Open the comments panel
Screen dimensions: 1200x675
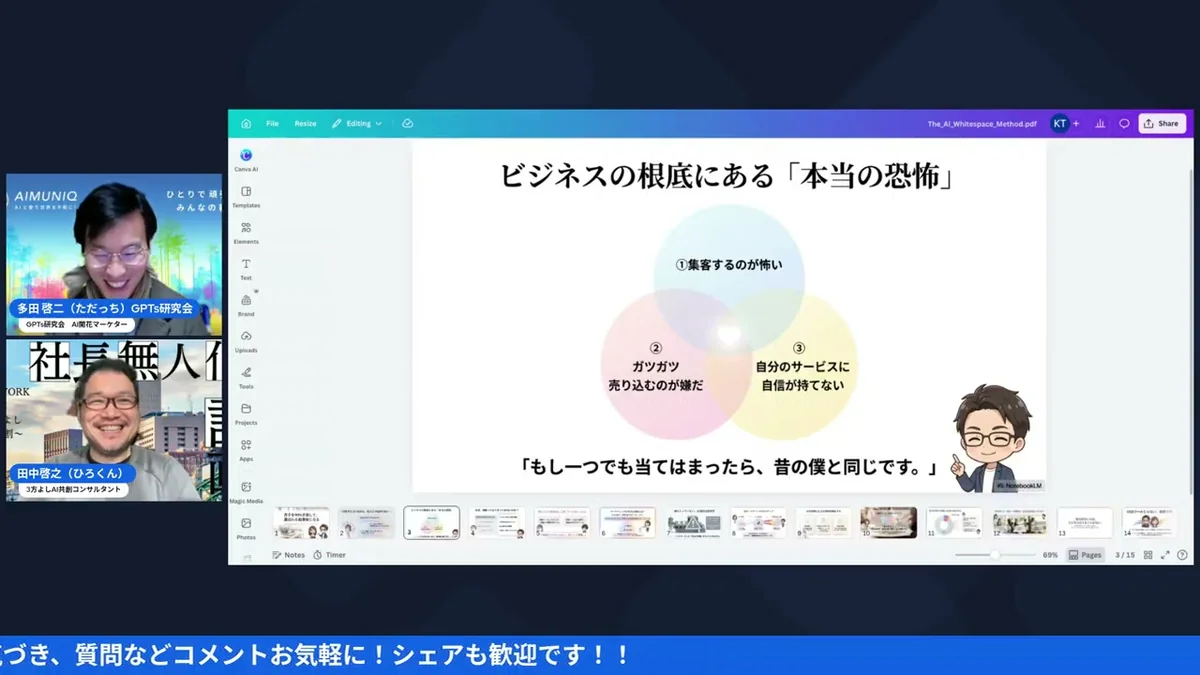point(1124,123)
